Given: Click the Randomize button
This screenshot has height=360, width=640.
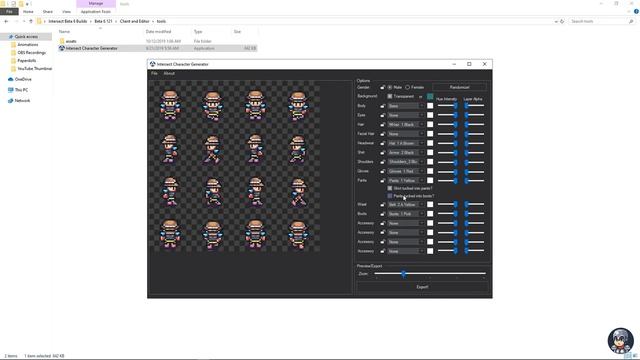Looking at the screenshot, I should tap(460, 87).
